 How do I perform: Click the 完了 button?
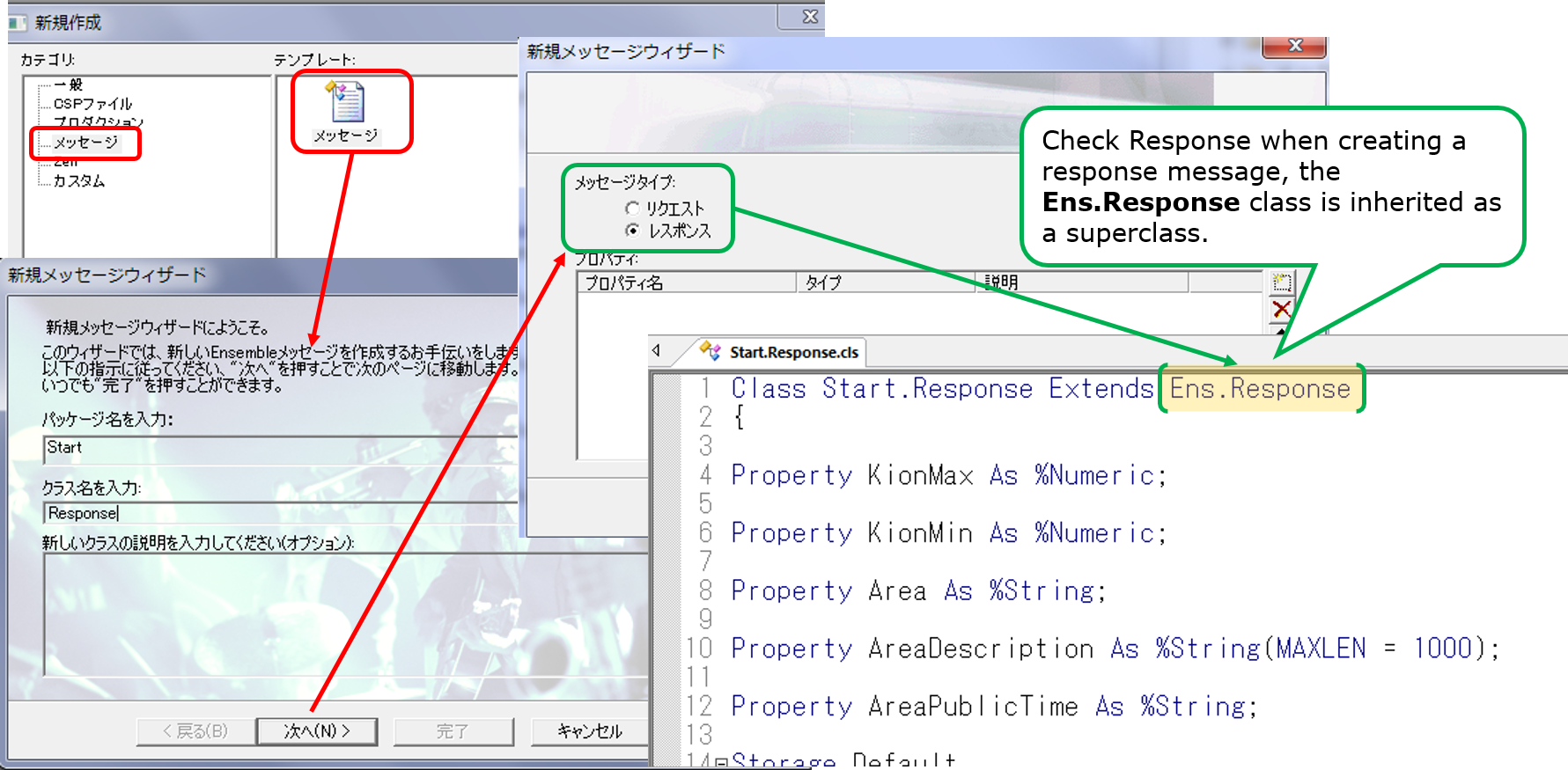pyautogui.click(x=453, y=731)
